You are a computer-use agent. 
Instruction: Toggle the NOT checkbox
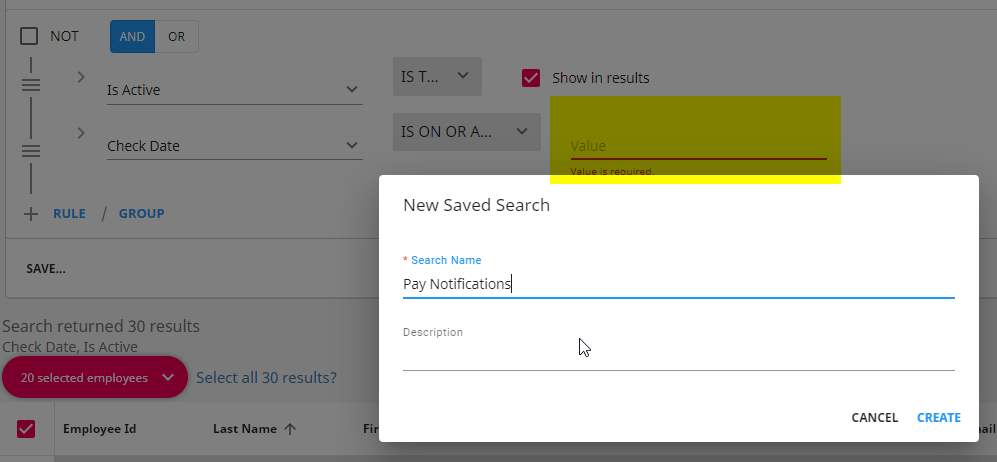[x=29, y=36]
